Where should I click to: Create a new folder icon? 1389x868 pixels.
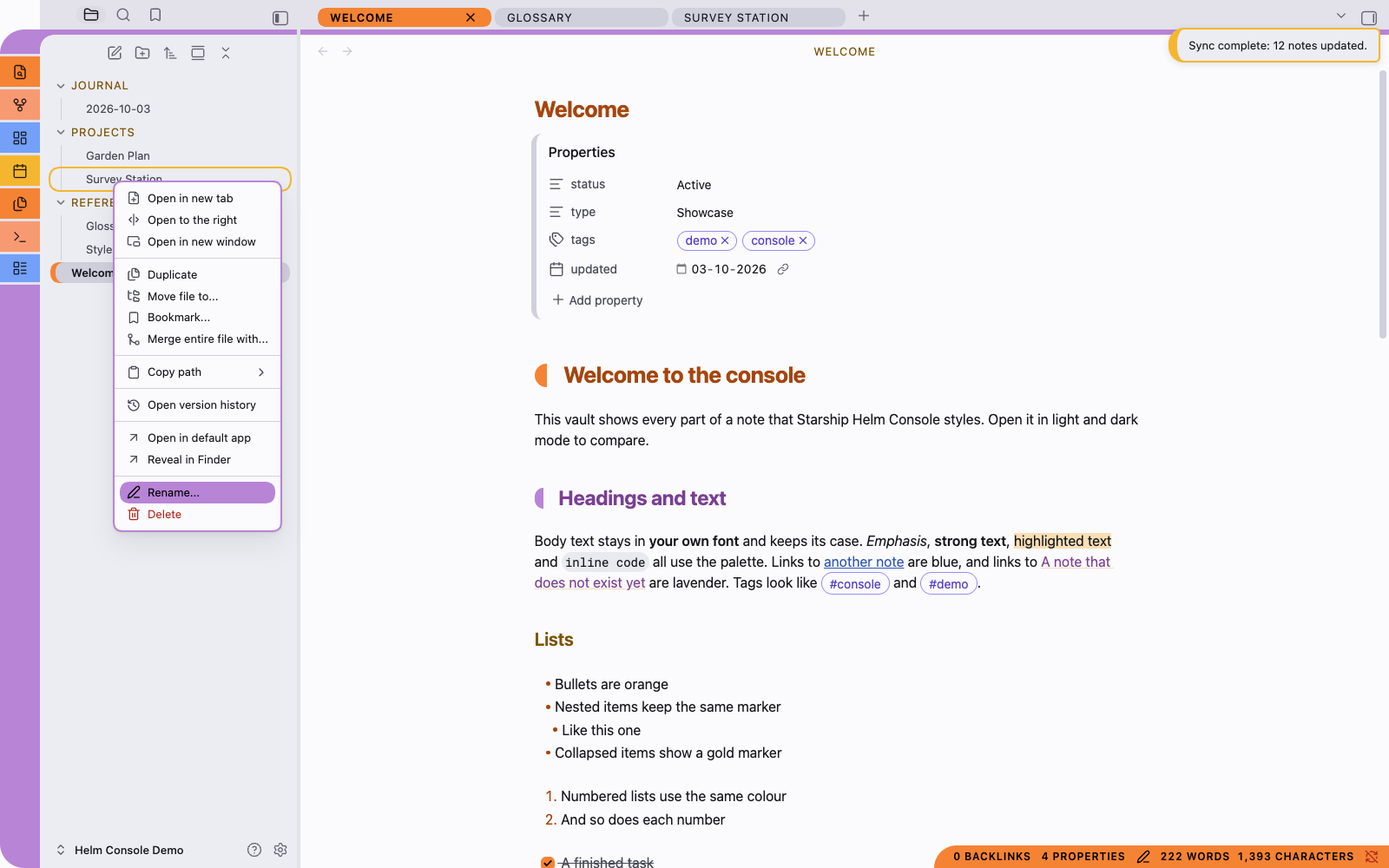pos(142,53)
